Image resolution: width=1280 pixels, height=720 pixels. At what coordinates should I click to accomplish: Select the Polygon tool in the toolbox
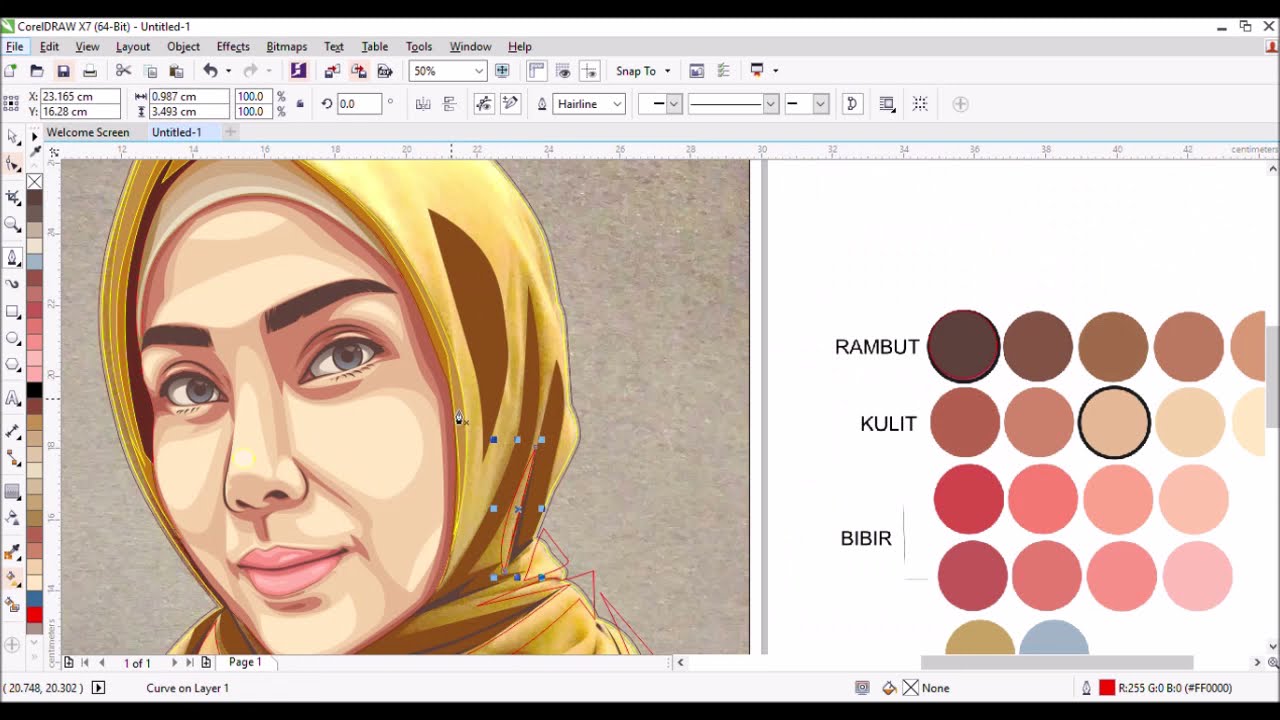(x=12, y=365)
